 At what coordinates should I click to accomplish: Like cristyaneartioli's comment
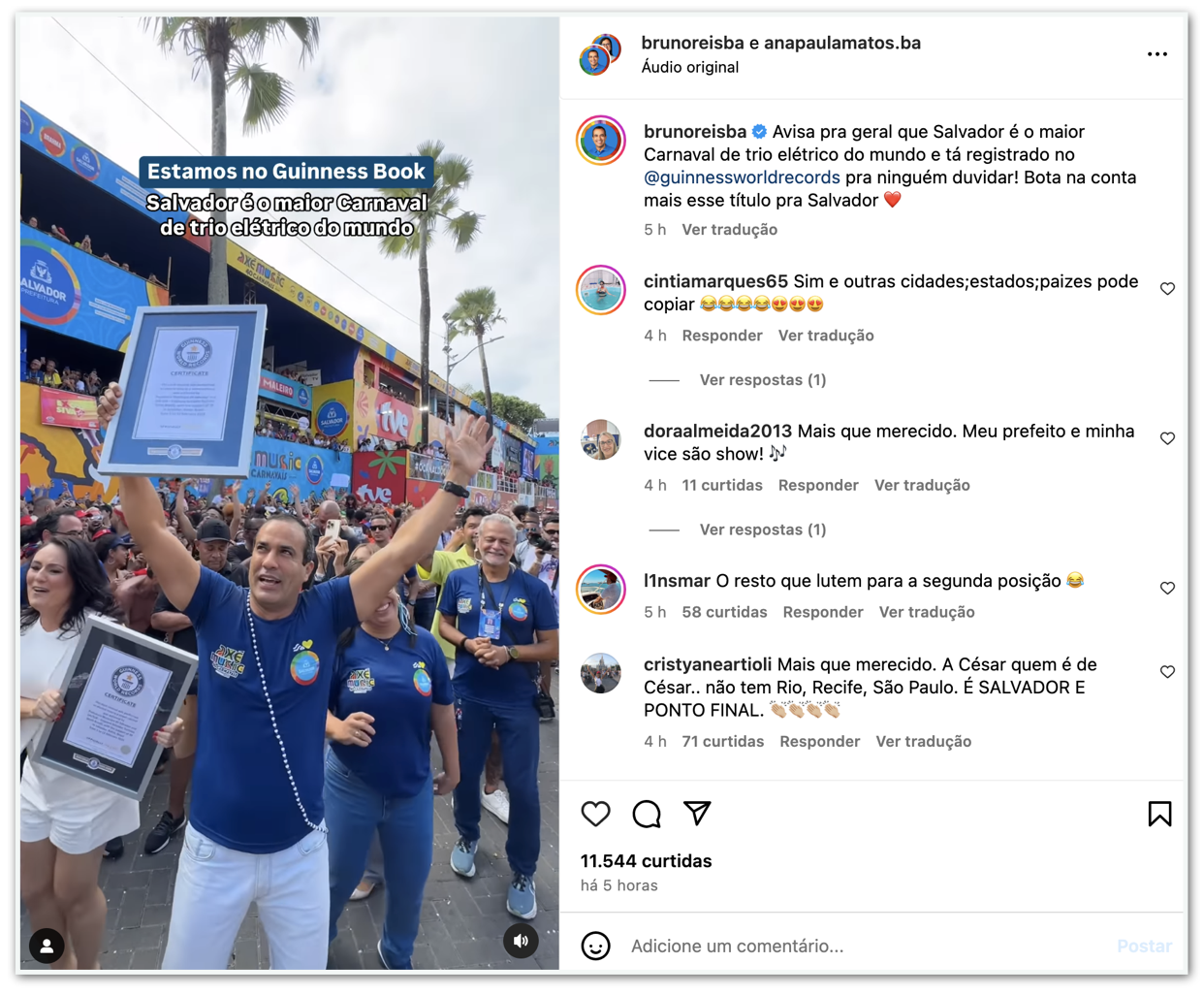click(1167, 672)
